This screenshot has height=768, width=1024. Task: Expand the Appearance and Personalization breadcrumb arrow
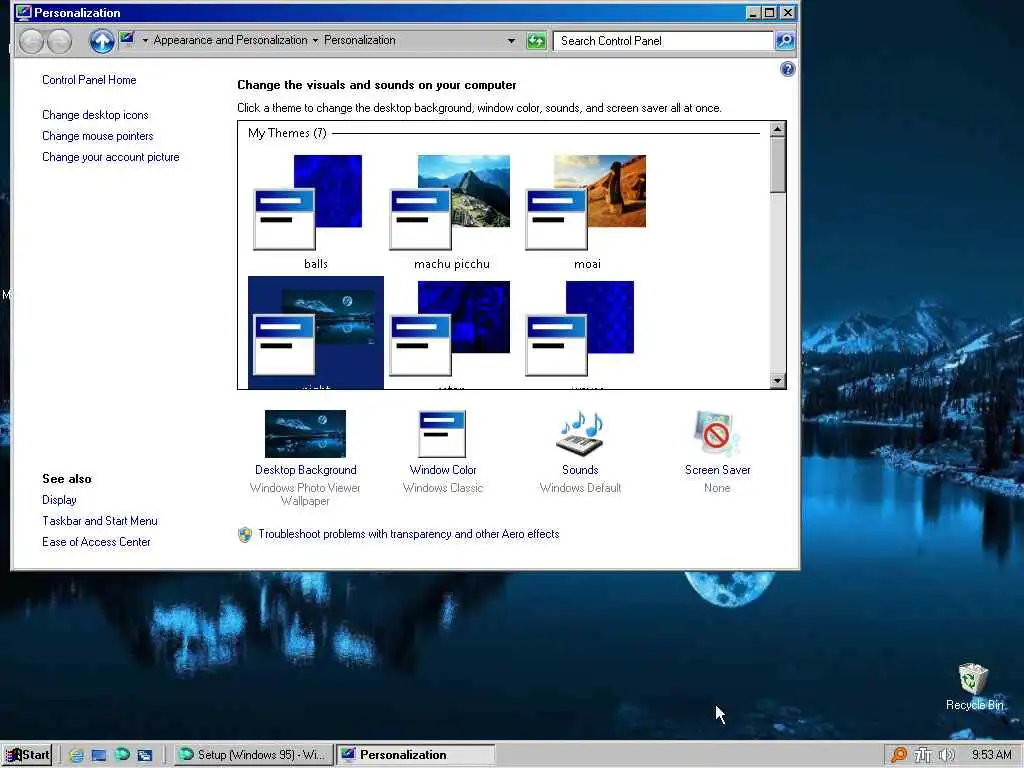[x=315, y=40]
